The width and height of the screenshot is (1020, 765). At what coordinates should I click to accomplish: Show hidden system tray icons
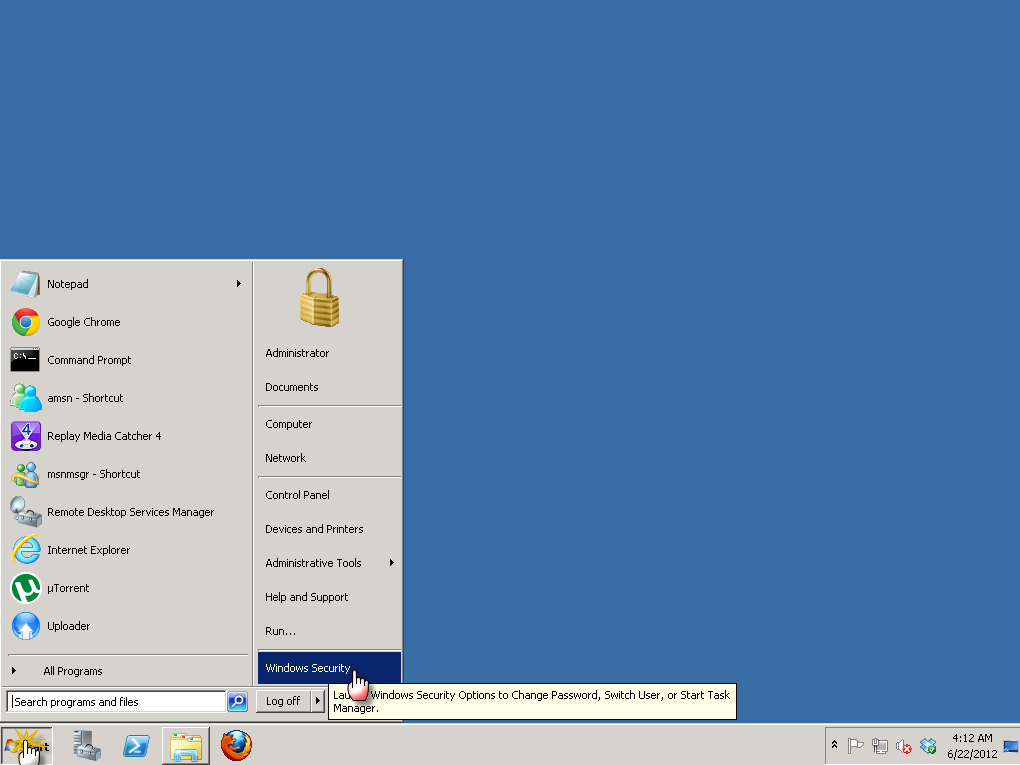pyautogui.click(x=834, y=745)
